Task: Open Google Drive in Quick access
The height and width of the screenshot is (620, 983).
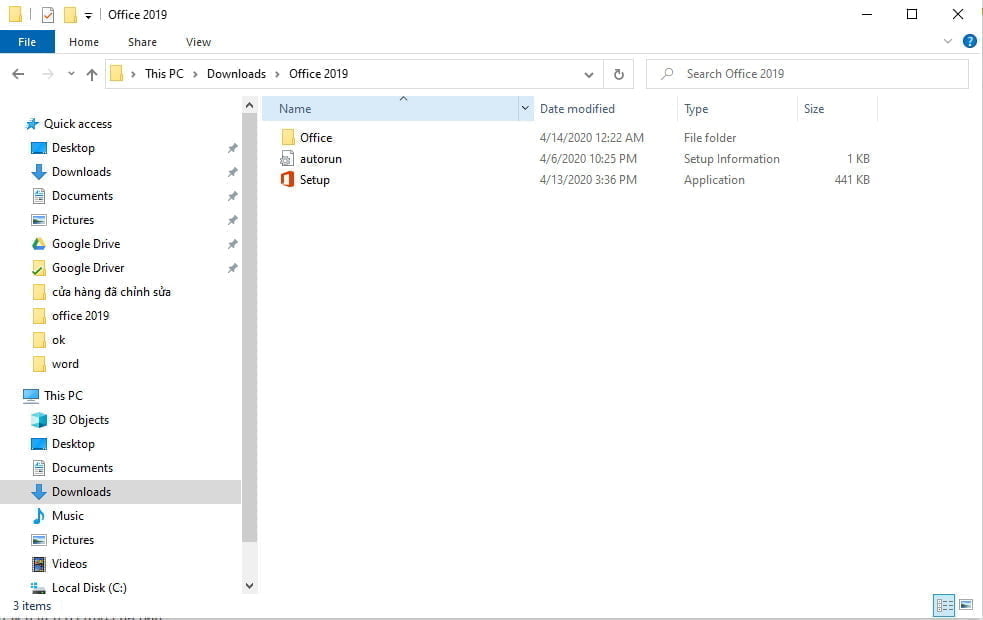Action: [x=85, y=244]
